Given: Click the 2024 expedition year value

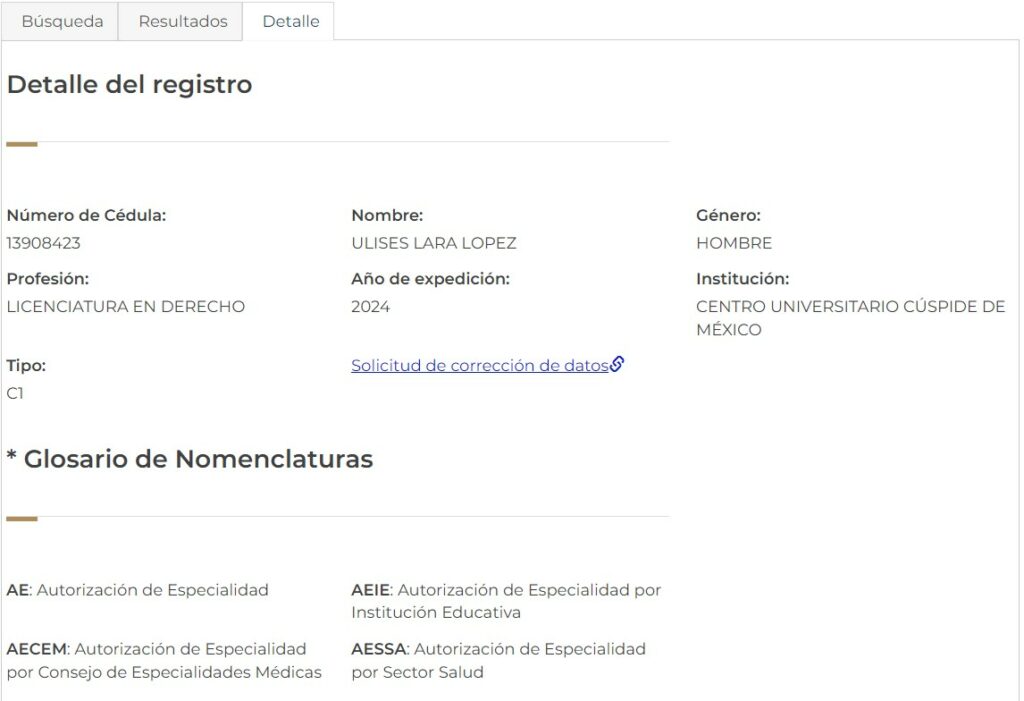Looking at the screenshot, I should [x=371, y=307].
